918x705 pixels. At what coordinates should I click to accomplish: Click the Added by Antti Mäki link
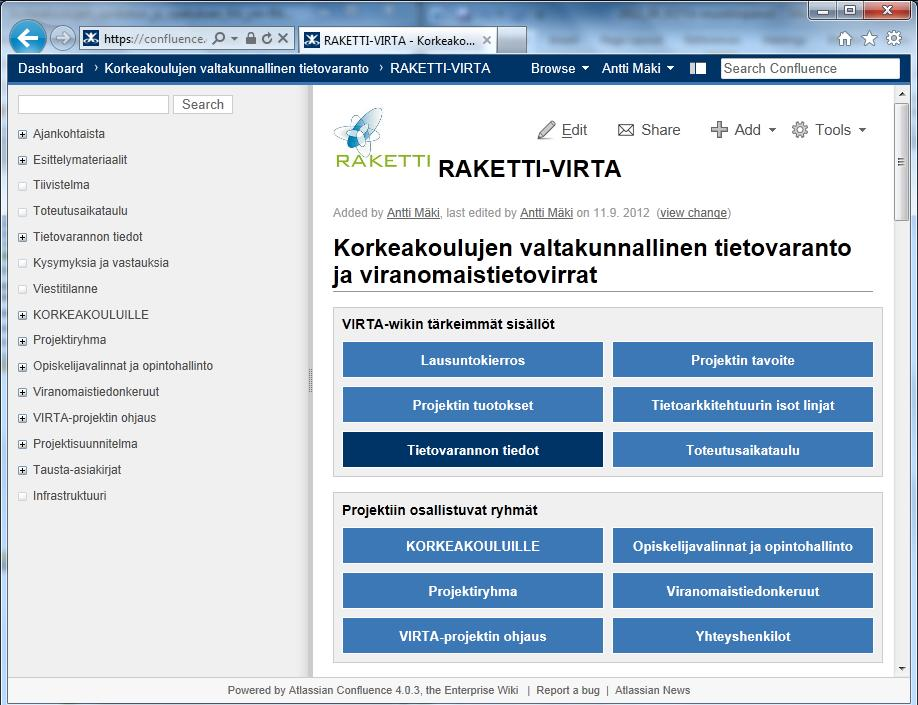point(413,213)
